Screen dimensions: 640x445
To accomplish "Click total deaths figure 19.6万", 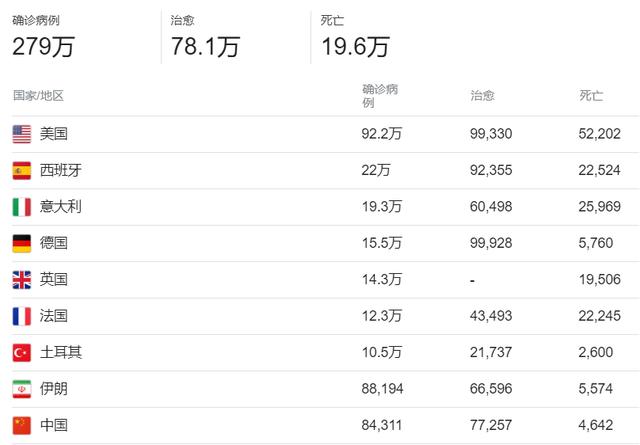I will [355, 46].
